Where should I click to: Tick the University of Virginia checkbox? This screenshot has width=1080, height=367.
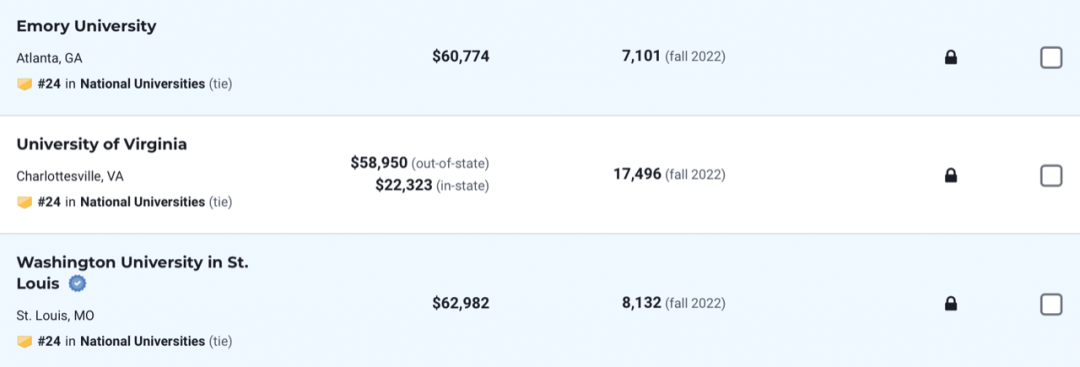coord(1051,176)
